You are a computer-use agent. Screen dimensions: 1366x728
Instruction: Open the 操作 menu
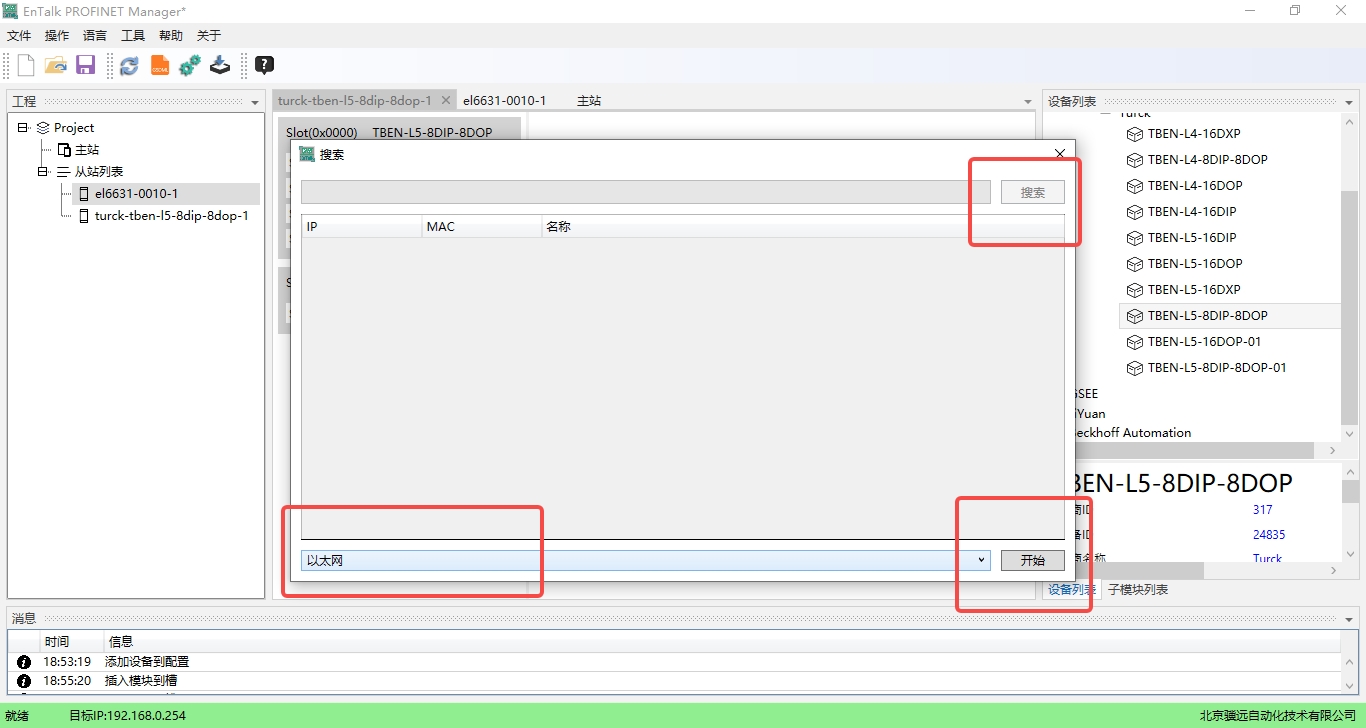tap(57, 36)
